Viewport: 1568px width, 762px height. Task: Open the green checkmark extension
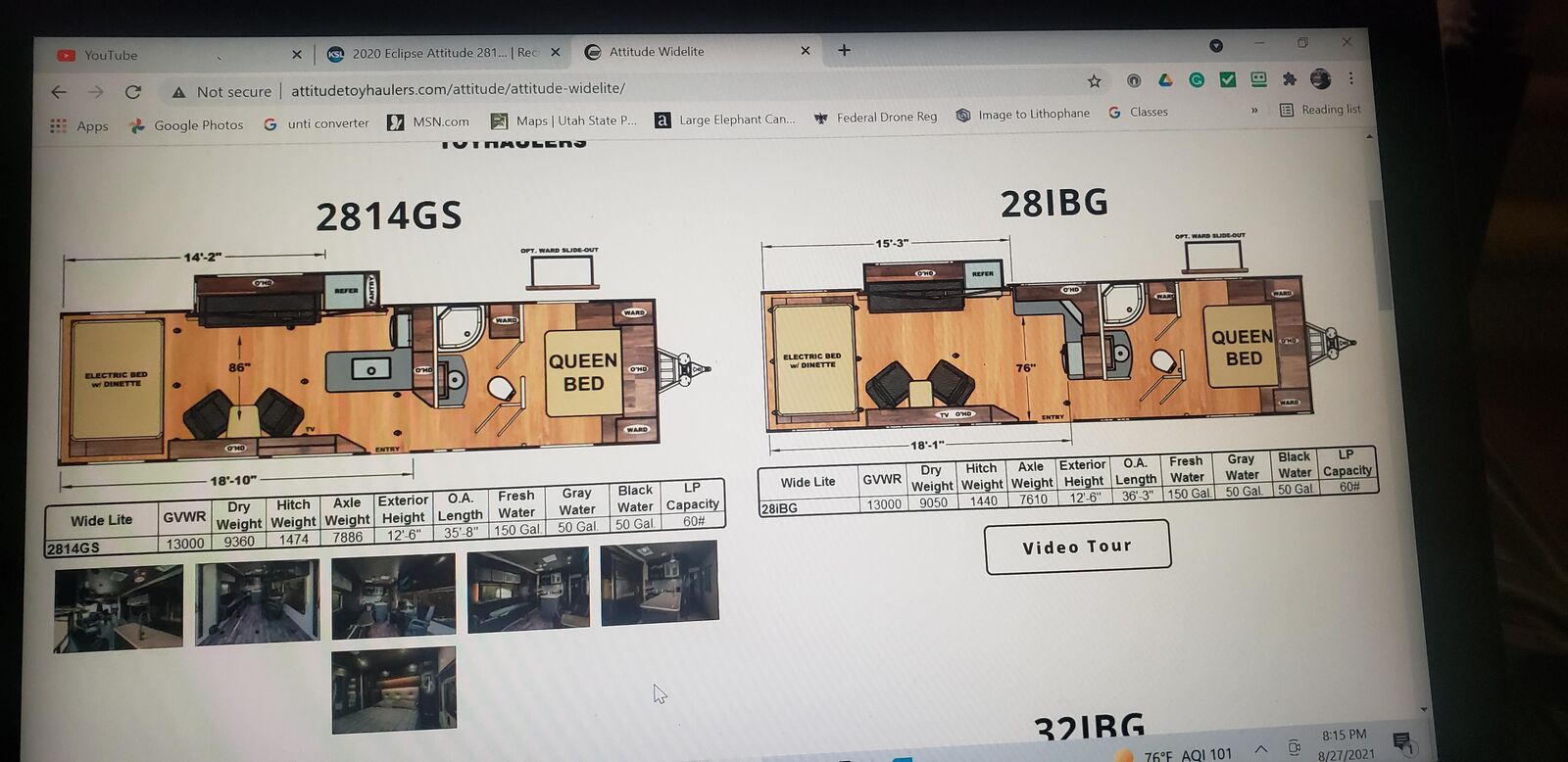pyautogui.click(x=1227, y=79)
